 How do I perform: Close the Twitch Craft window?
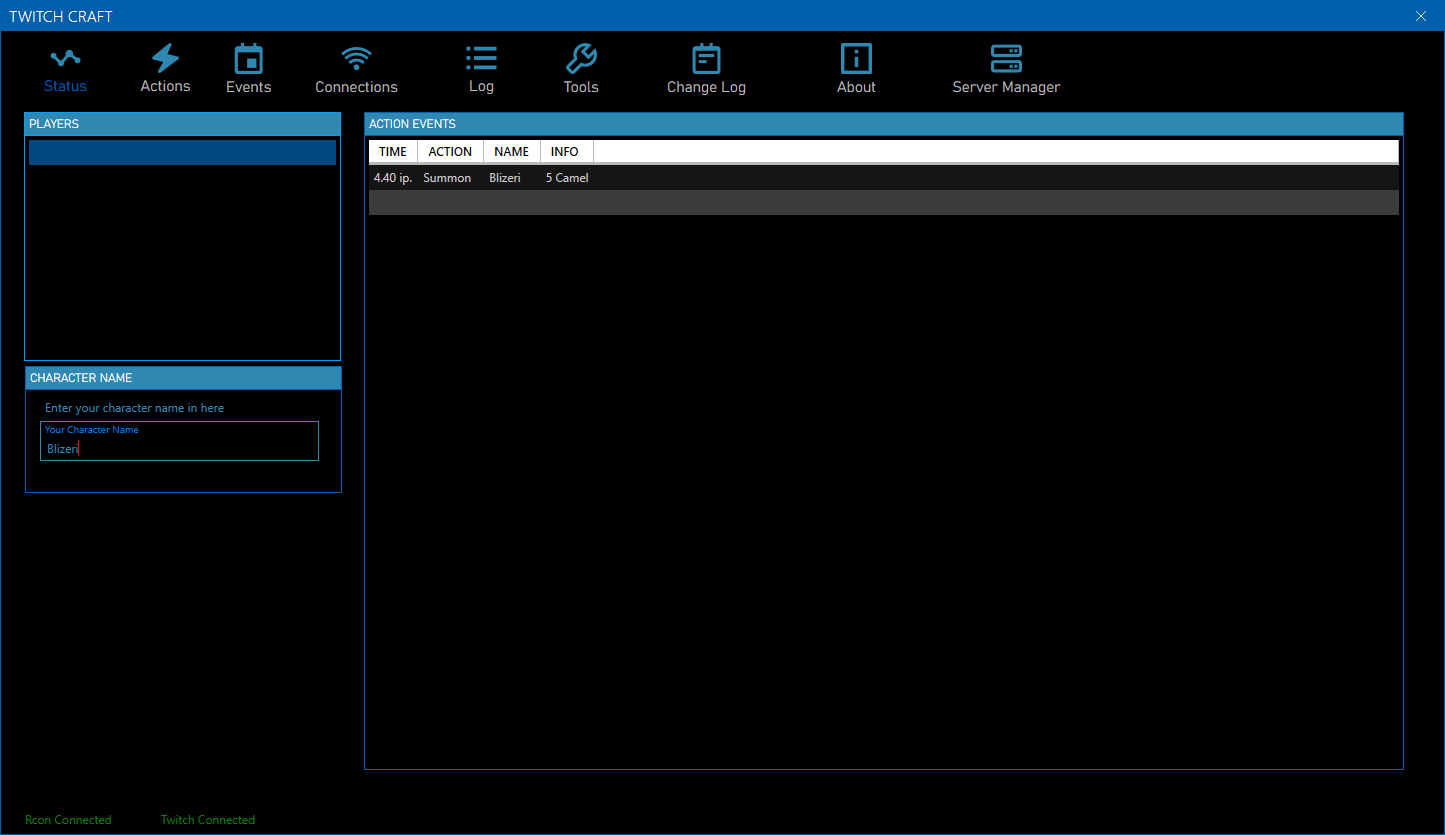tap(1421, 16)
